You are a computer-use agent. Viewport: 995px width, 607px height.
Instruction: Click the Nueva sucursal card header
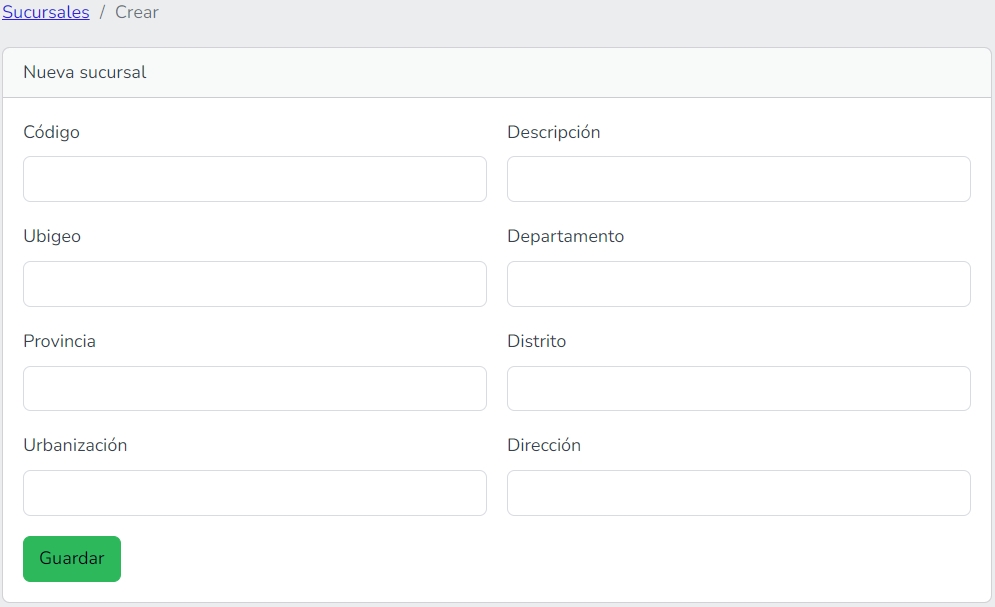pos(85,73)
